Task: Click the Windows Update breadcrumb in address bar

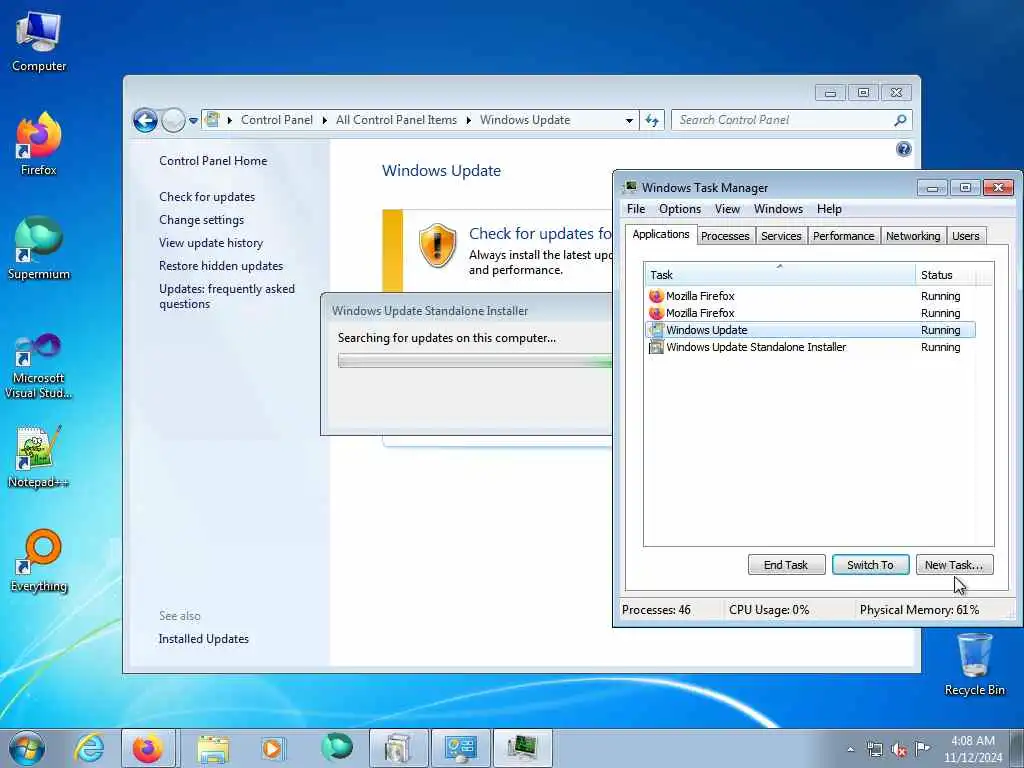Action: click(x=524, y=120)
